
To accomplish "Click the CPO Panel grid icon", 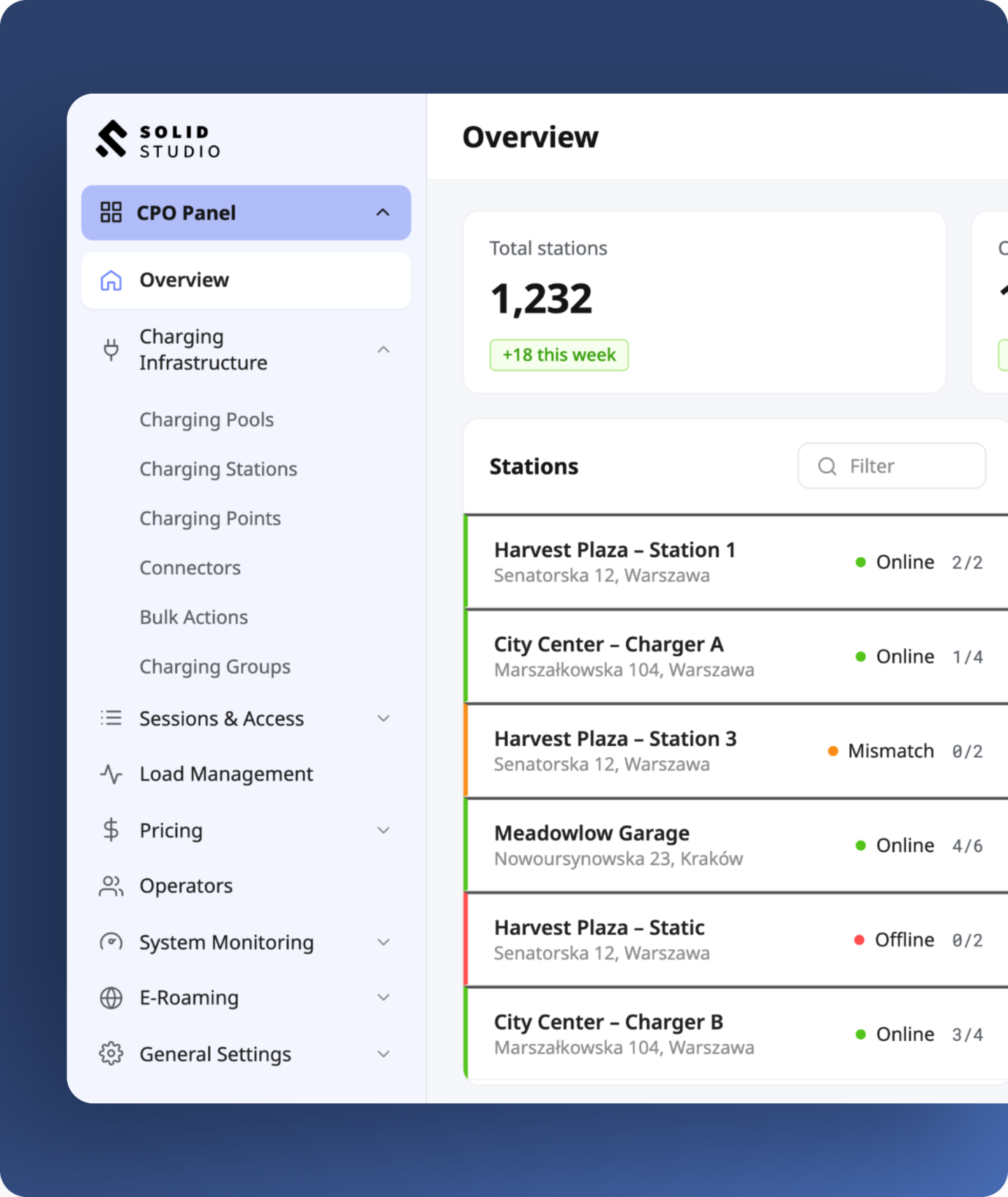I will coord(111,212).
